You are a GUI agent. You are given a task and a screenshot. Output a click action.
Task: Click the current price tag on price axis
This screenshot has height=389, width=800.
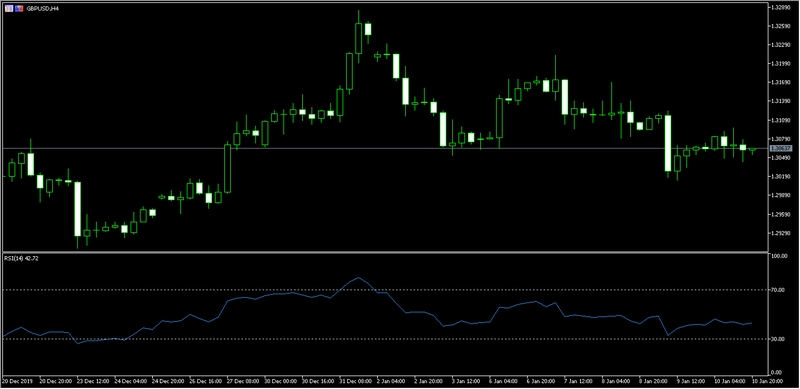779,148
